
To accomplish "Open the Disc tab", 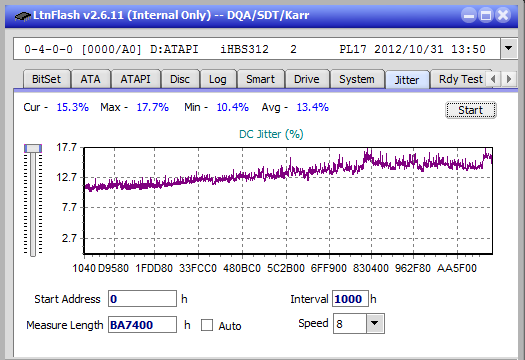I will [x=180, y=79].
